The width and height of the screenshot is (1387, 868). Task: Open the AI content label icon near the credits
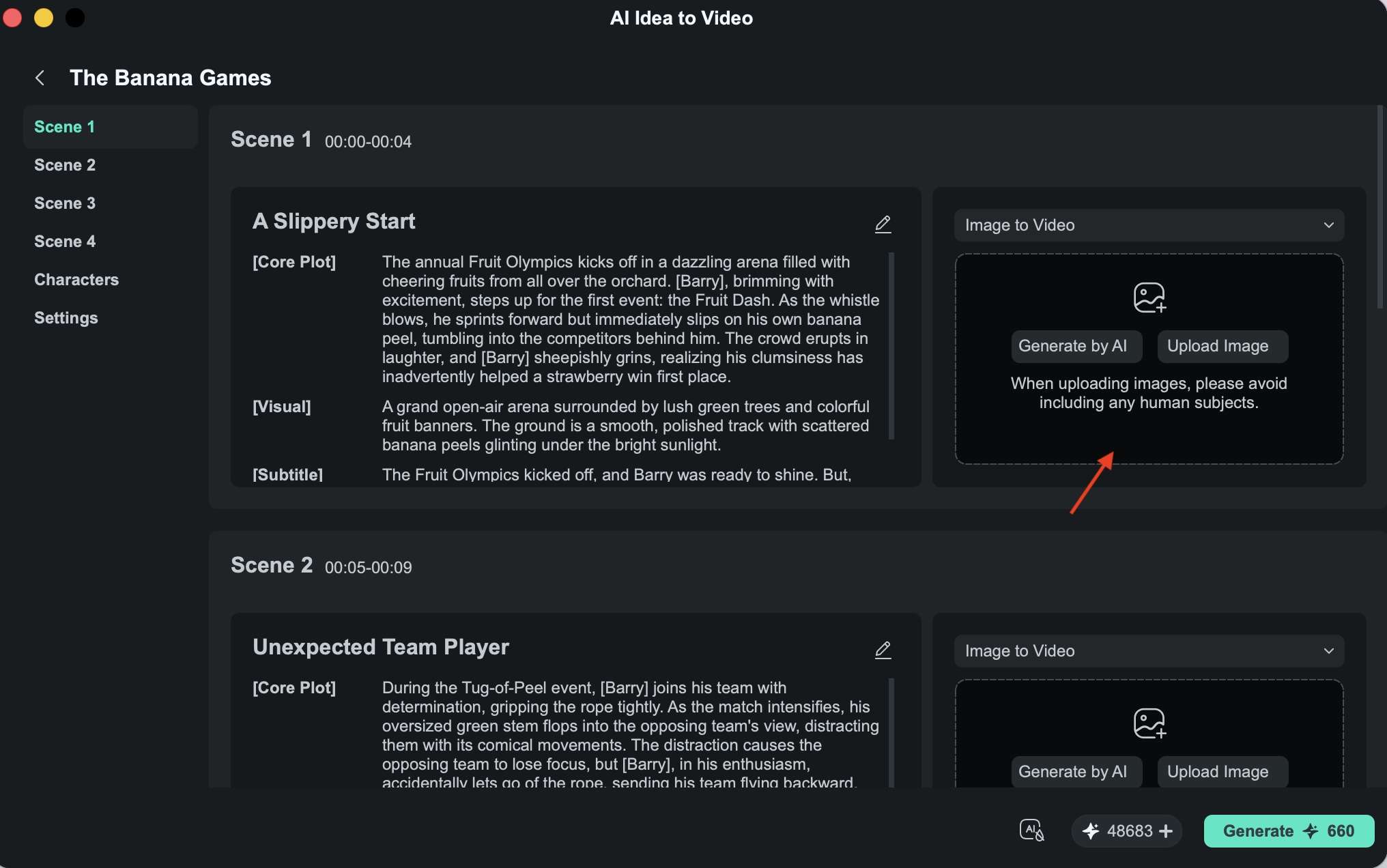click(x=1031, y=830)
